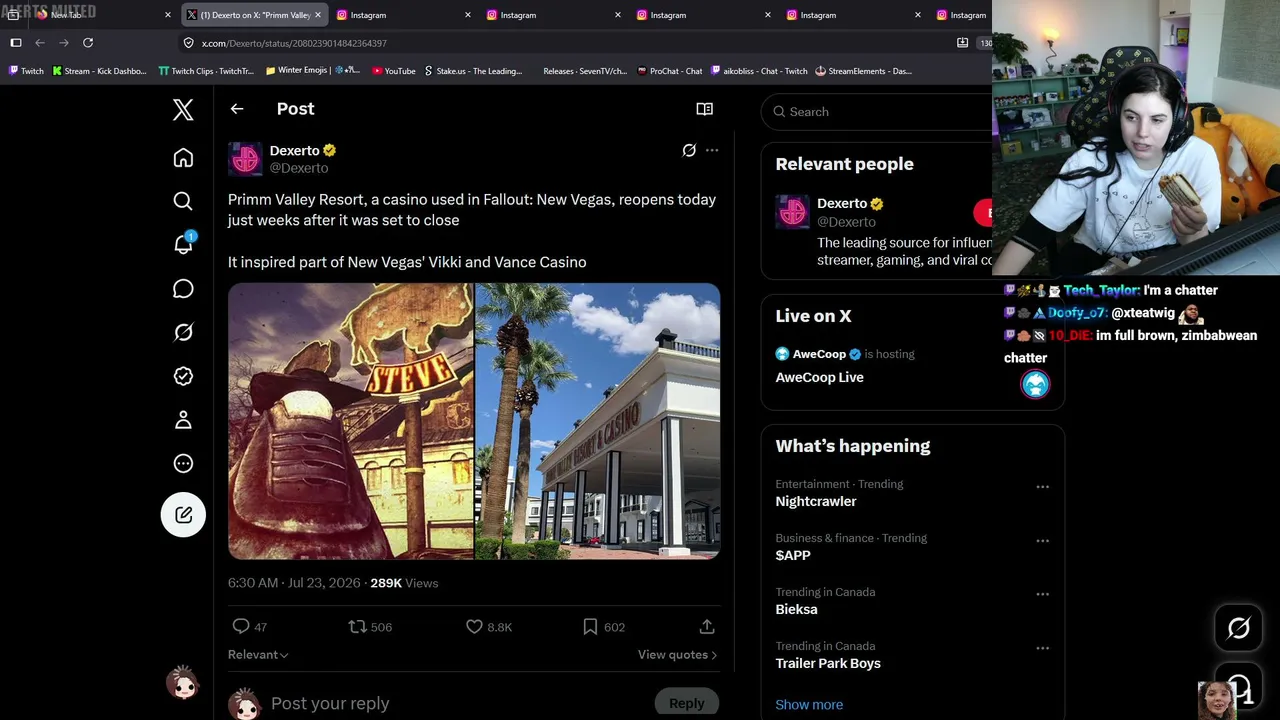Open AweCoop Live broadcast
This screenshot has width=1280, height=720.
click(819, 377)
